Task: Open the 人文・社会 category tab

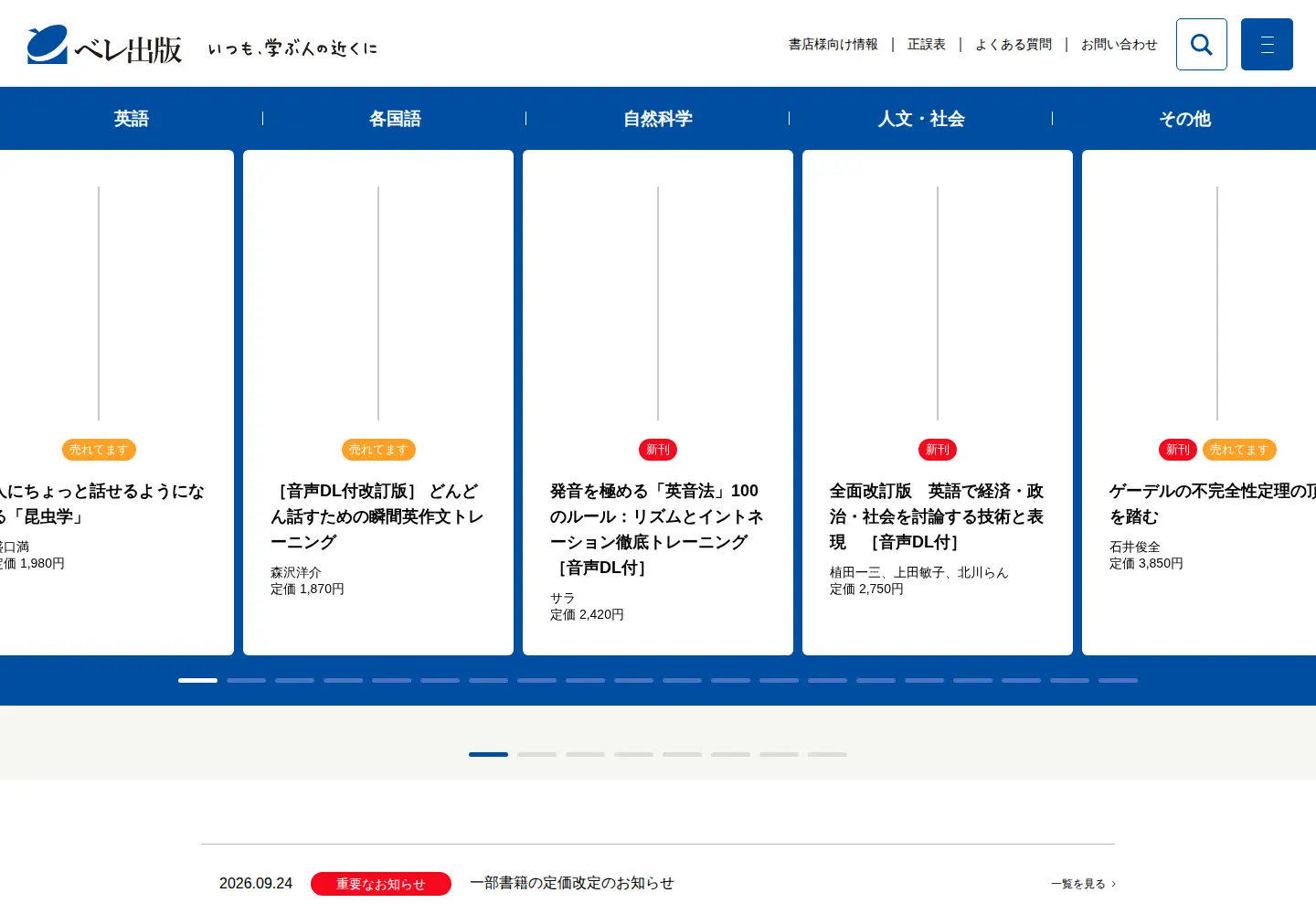Action: [921, 119]
